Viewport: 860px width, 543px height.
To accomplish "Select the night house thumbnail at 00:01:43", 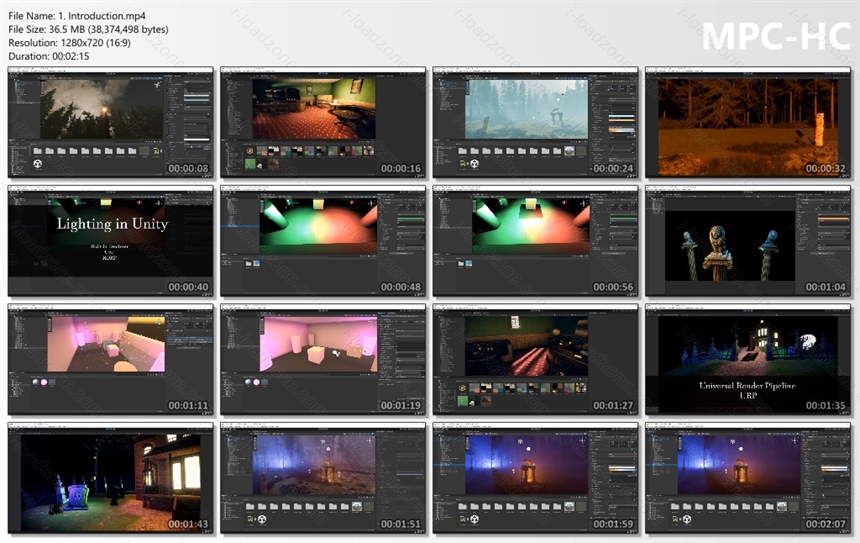I will (110, 478).
